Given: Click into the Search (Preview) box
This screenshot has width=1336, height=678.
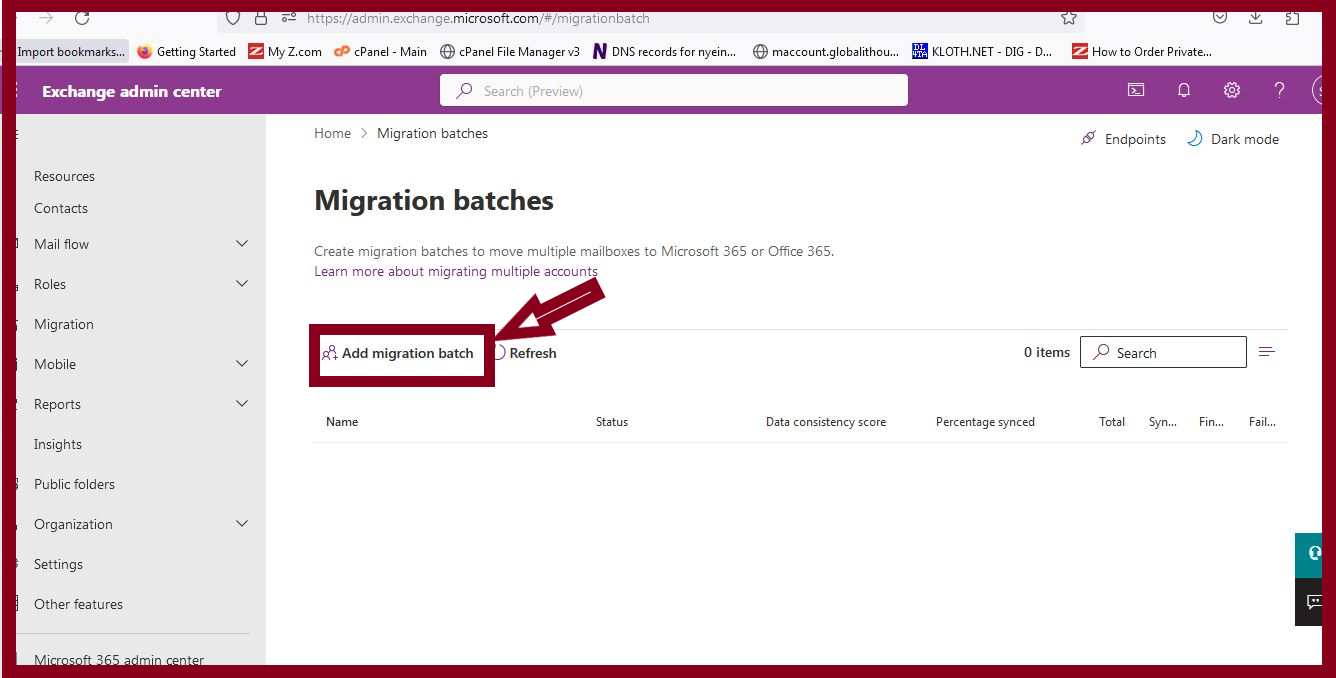Looking at the screenshot, I should pos(674,90).
